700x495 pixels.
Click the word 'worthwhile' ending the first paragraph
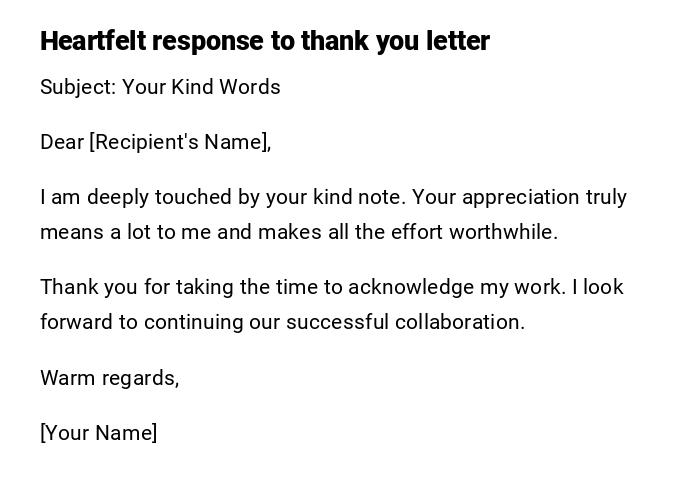[503, 232]
